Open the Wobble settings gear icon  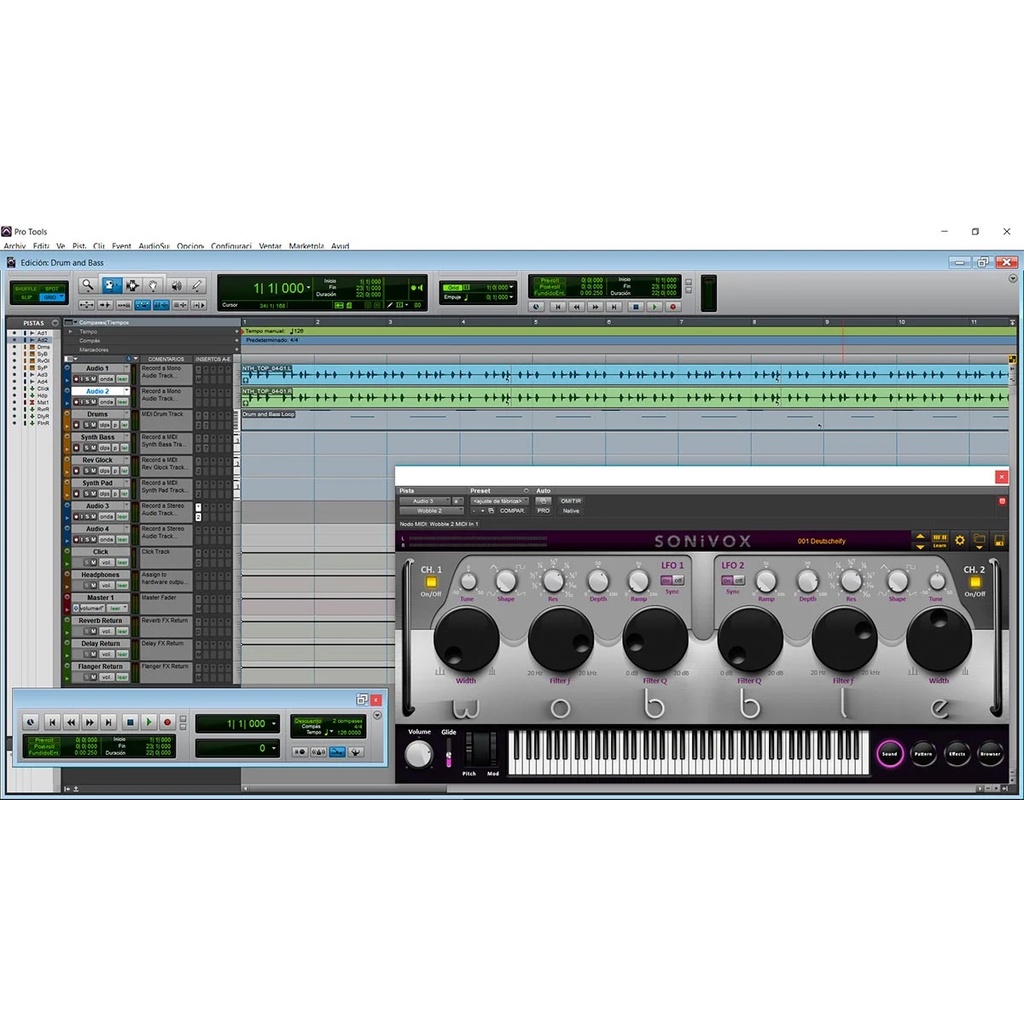tap(959, 540)
